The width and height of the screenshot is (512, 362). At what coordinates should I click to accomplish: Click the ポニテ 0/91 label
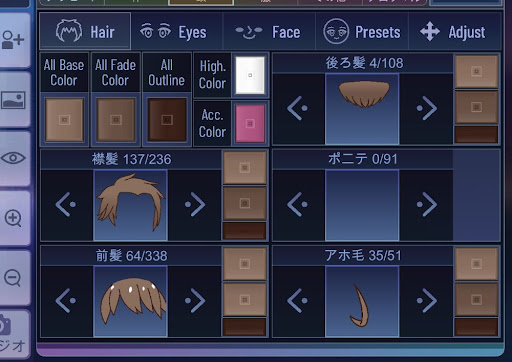point(363,159)
